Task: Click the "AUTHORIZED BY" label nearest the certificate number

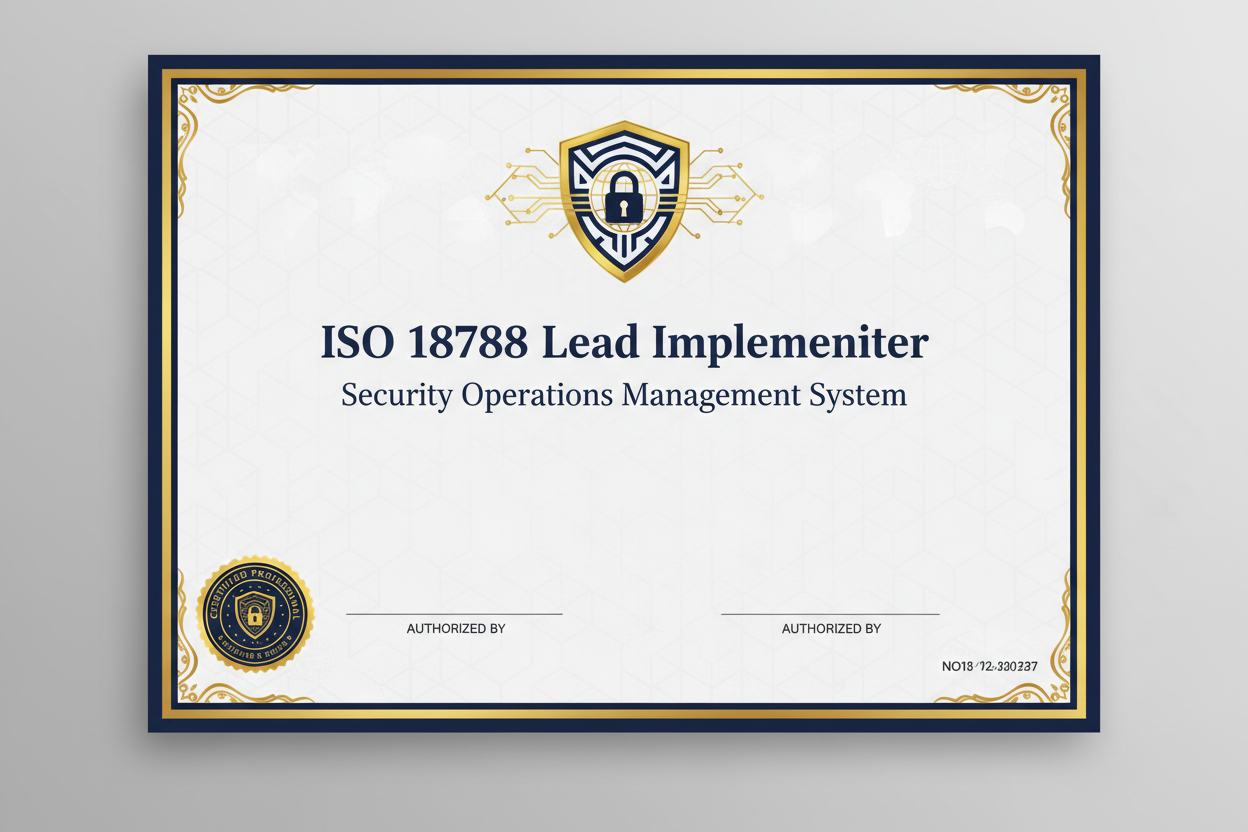Action: click(831, 629)
